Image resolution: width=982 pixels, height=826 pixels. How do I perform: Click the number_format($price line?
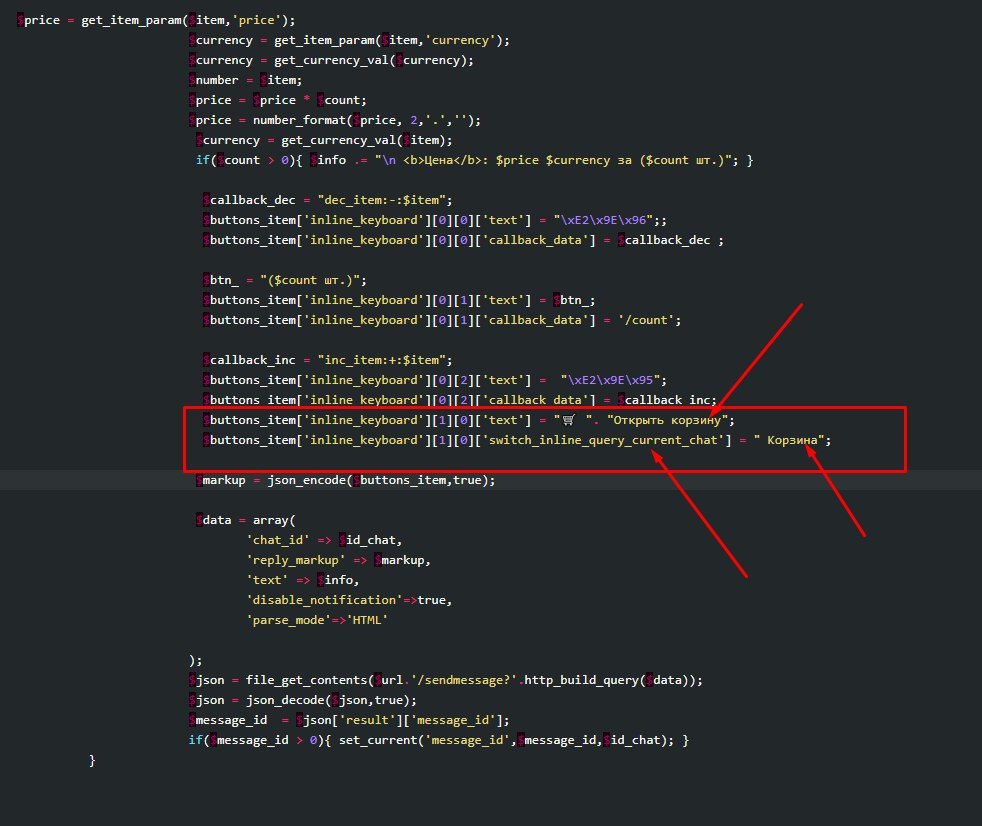(x=334, y=120)
